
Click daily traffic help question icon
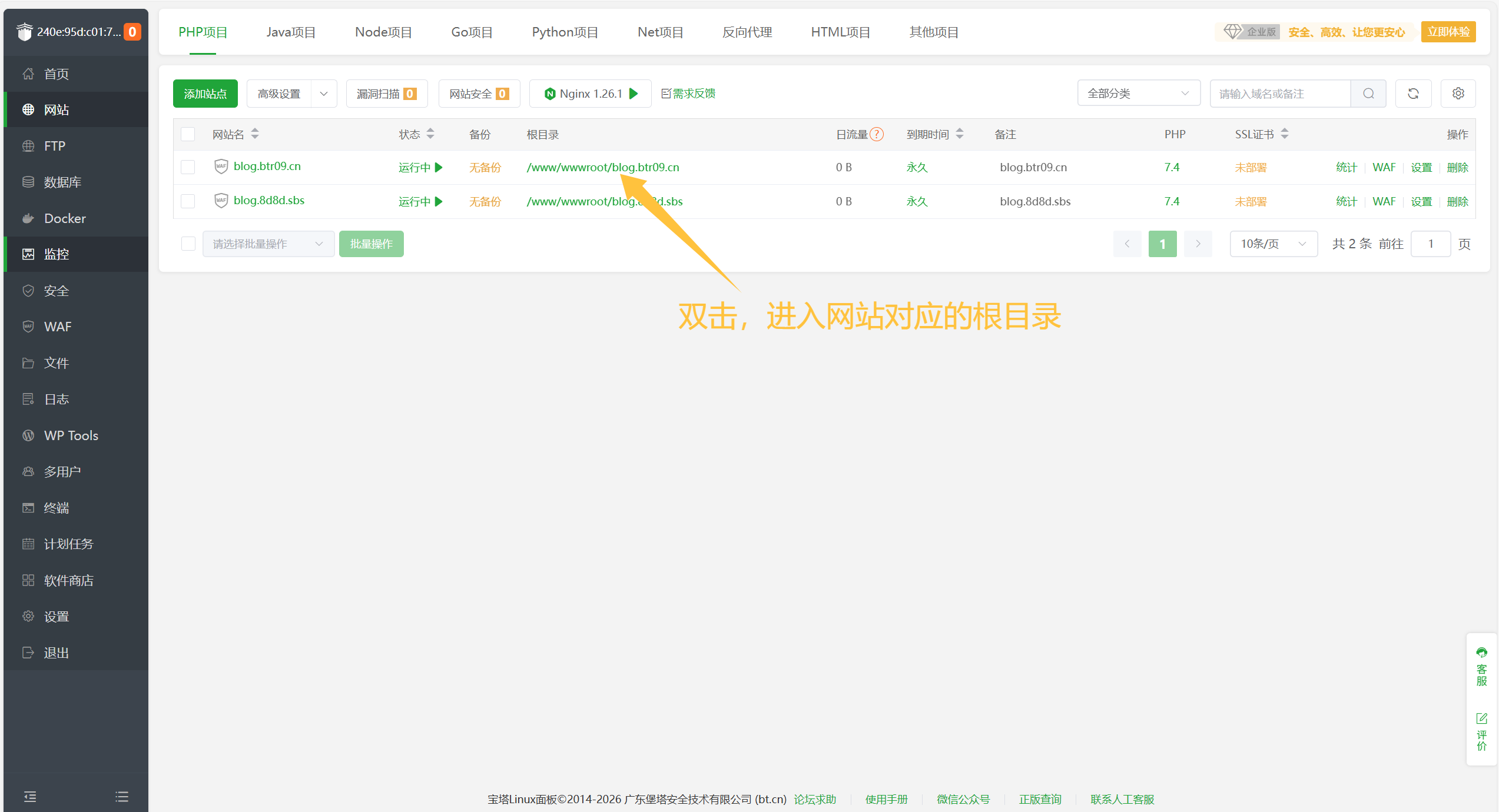[877, 134]
